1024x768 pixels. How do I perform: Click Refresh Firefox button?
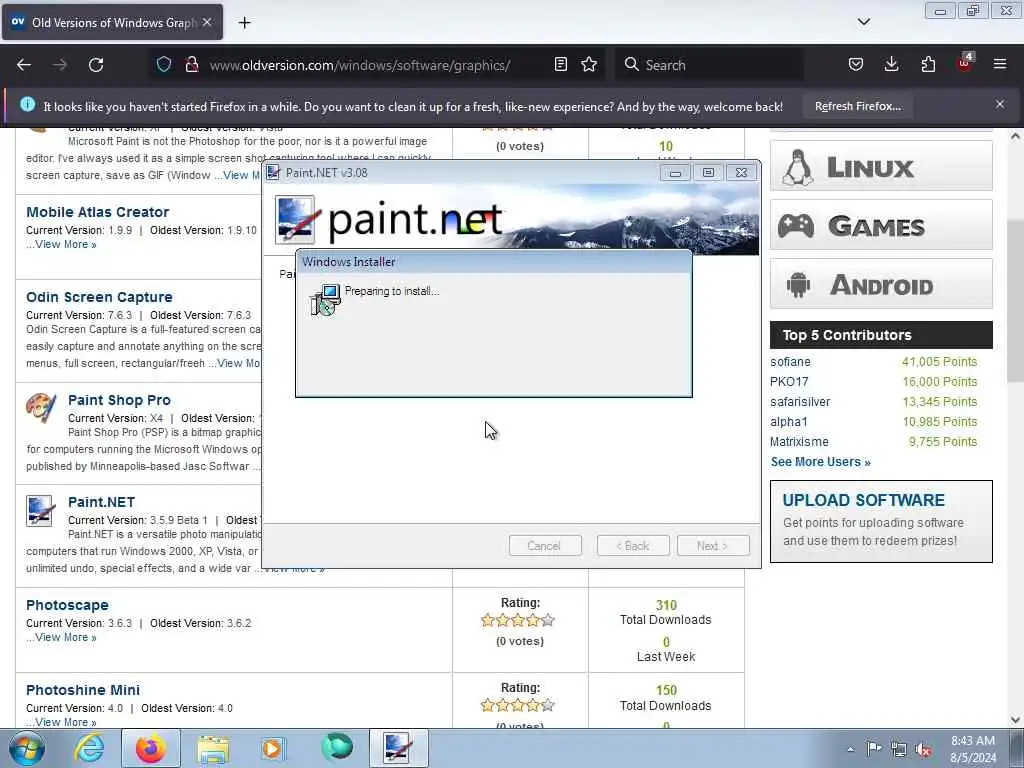point(857,106)
